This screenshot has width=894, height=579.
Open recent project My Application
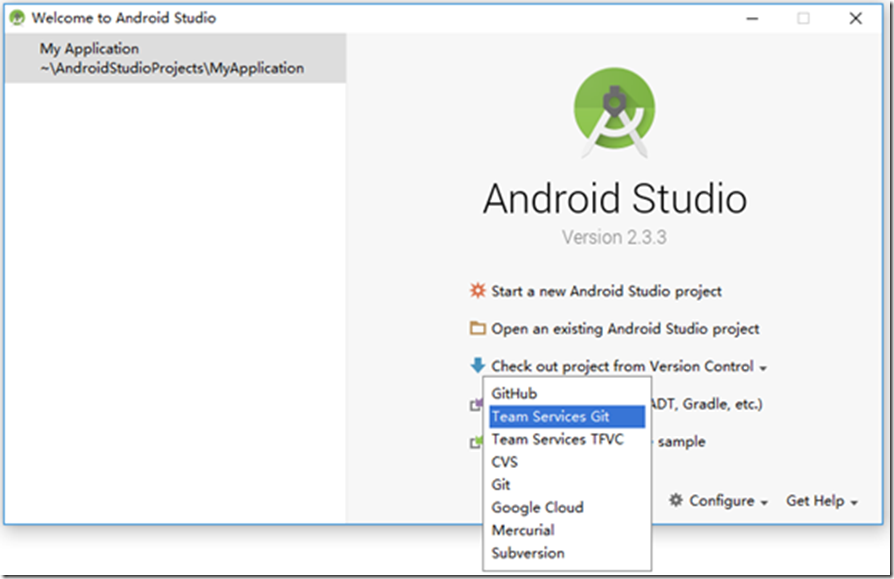tap(175, 58)
